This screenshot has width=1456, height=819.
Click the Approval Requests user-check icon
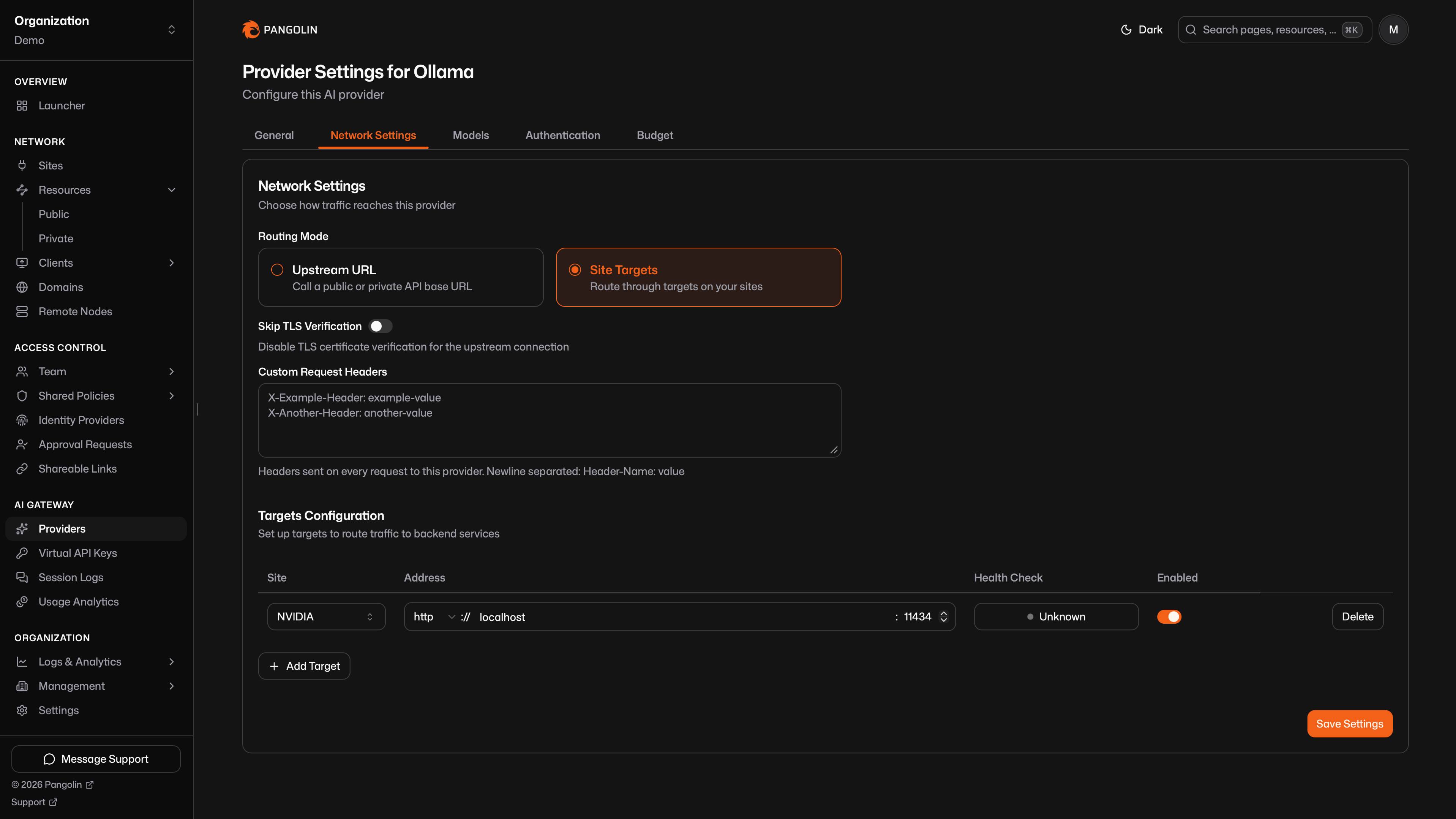pyautogui.click(x=22, y=444)
